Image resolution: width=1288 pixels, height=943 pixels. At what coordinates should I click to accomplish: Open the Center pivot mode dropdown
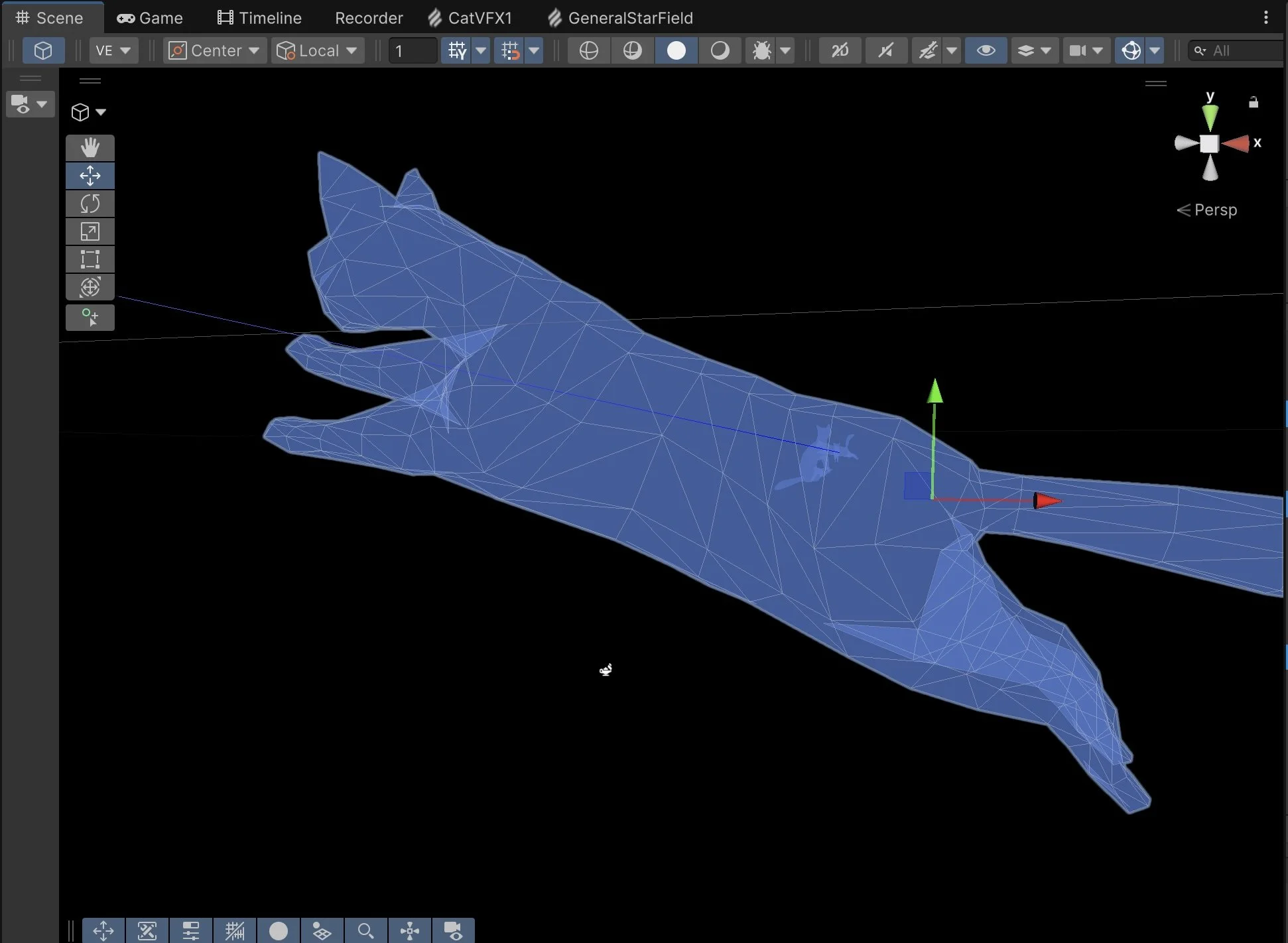point(214,50)
